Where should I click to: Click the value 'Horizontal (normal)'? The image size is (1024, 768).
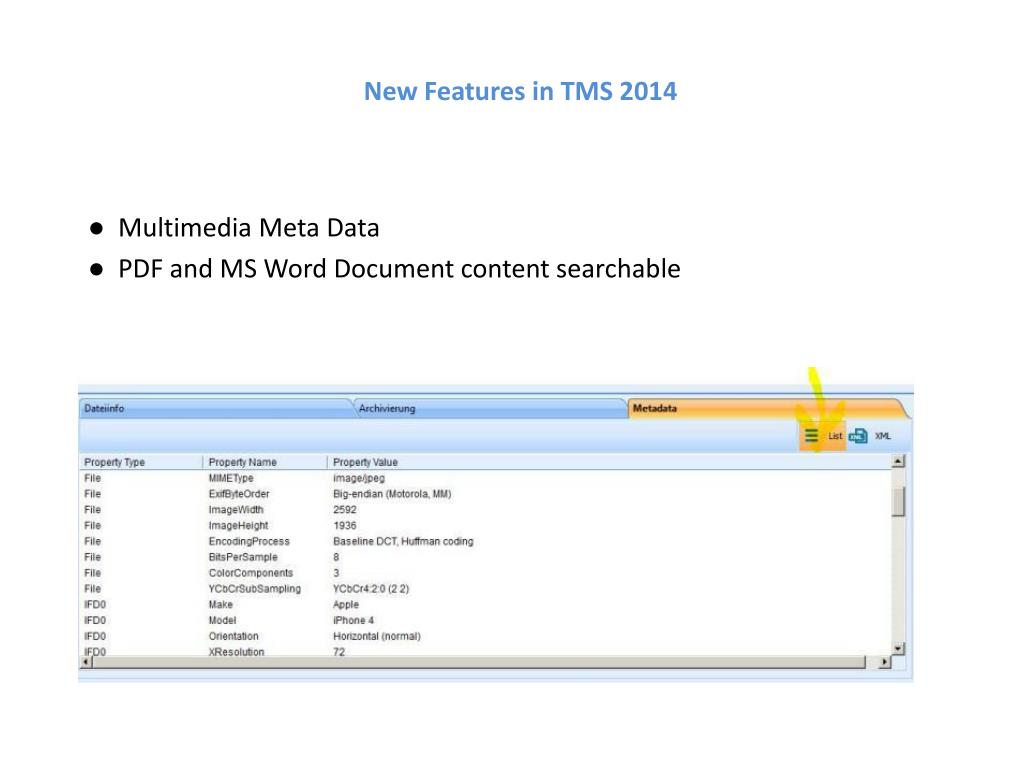(377, 636)
